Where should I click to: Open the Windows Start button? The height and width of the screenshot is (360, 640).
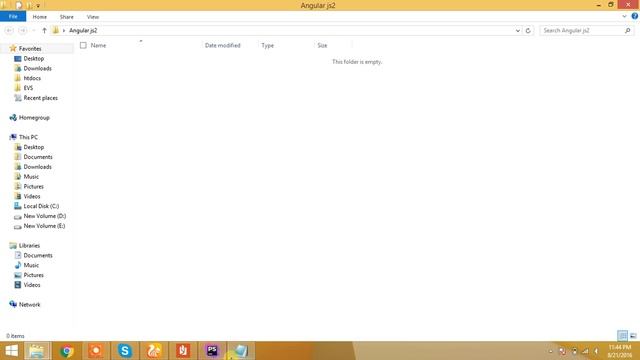click(11, 351)
